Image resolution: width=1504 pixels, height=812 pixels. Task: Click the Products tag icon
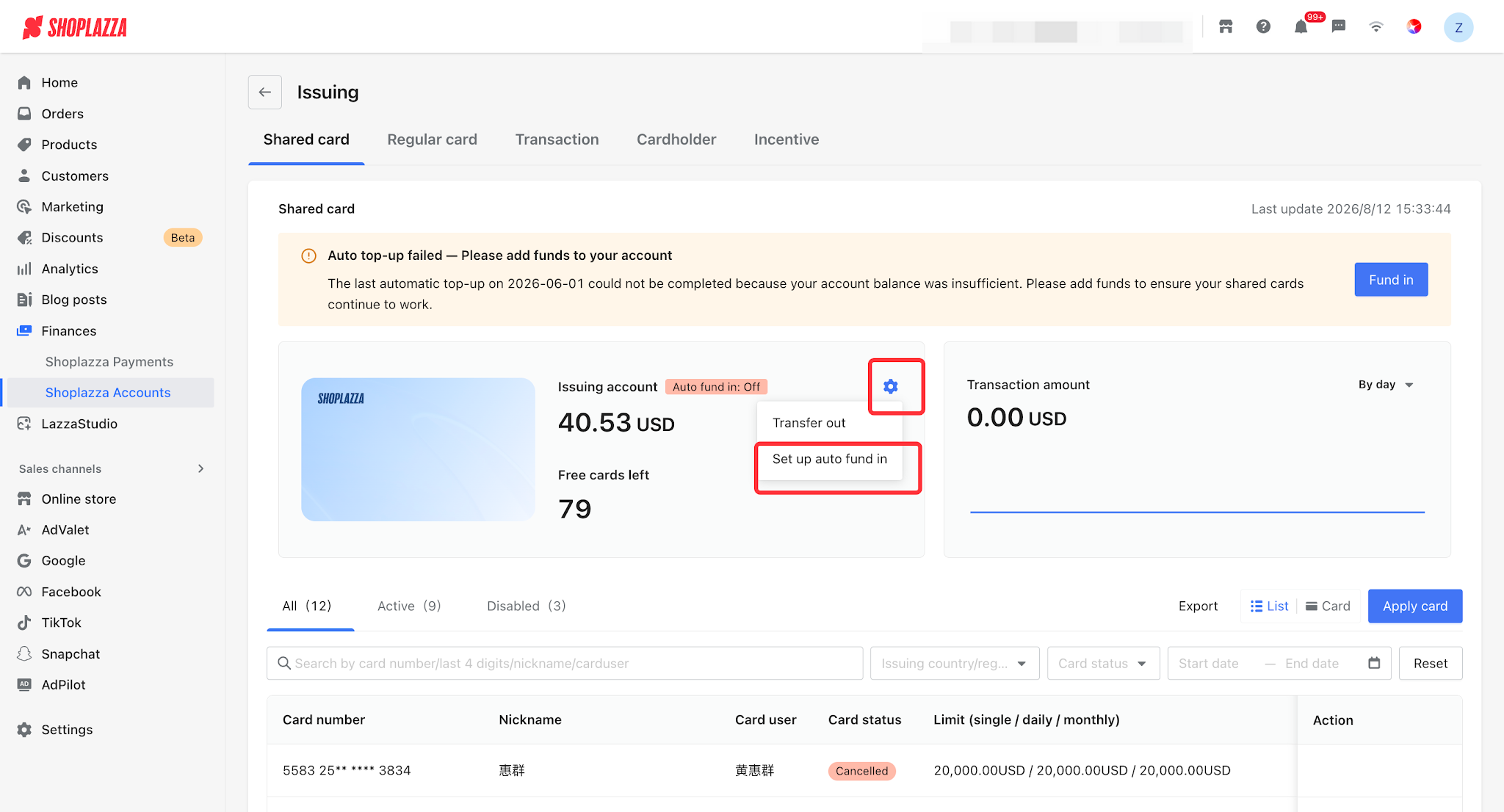pyautogui.click(x=24, y=145)
